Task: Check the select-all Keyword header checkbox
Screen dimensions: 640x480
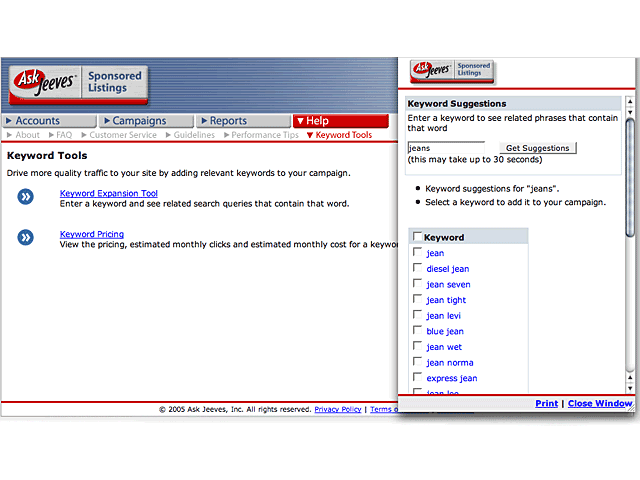Action: pyautogui.click(x=417, y=236)
